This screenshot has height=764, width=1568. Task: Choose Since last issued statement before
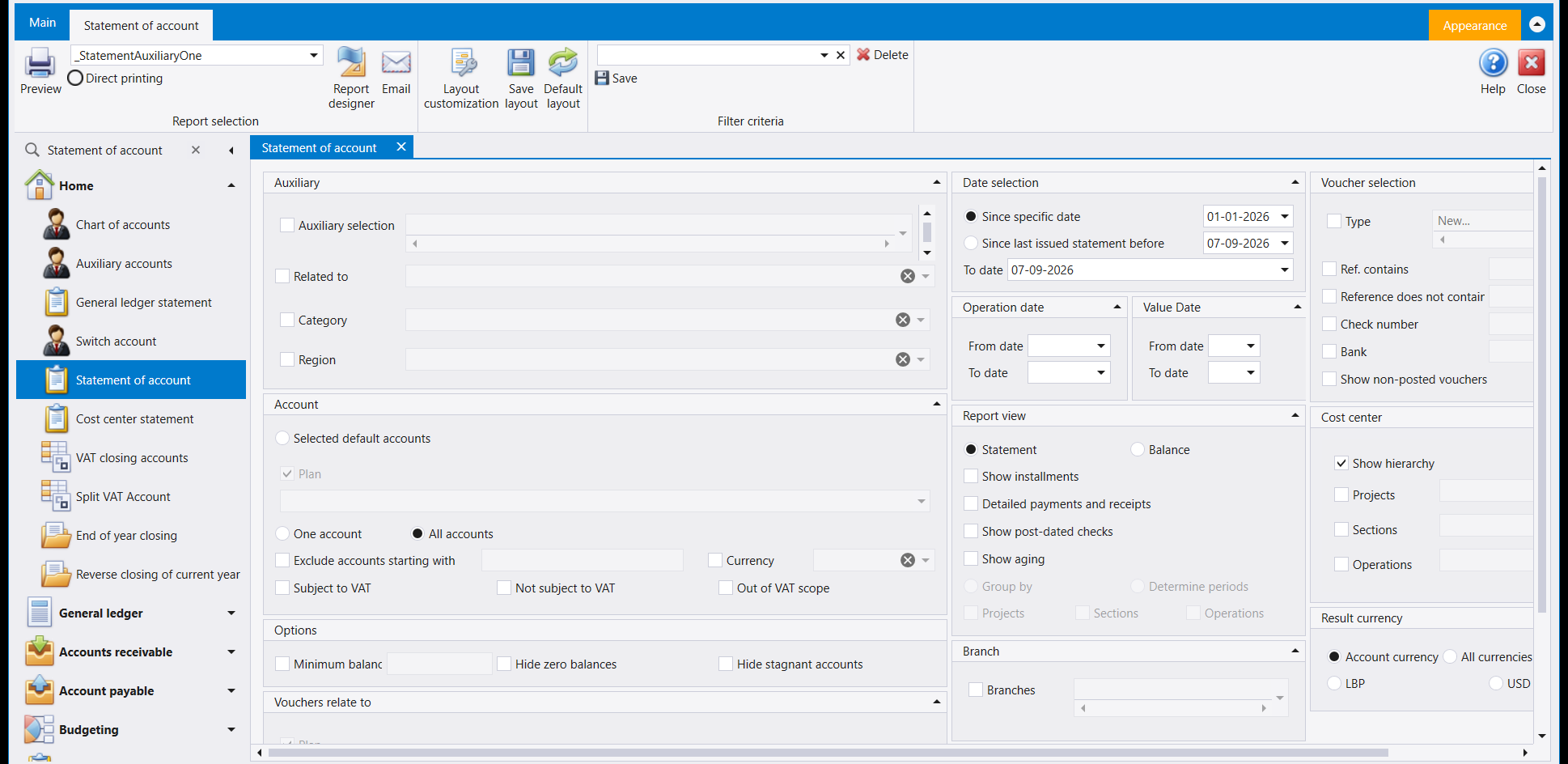pos(971,243)
